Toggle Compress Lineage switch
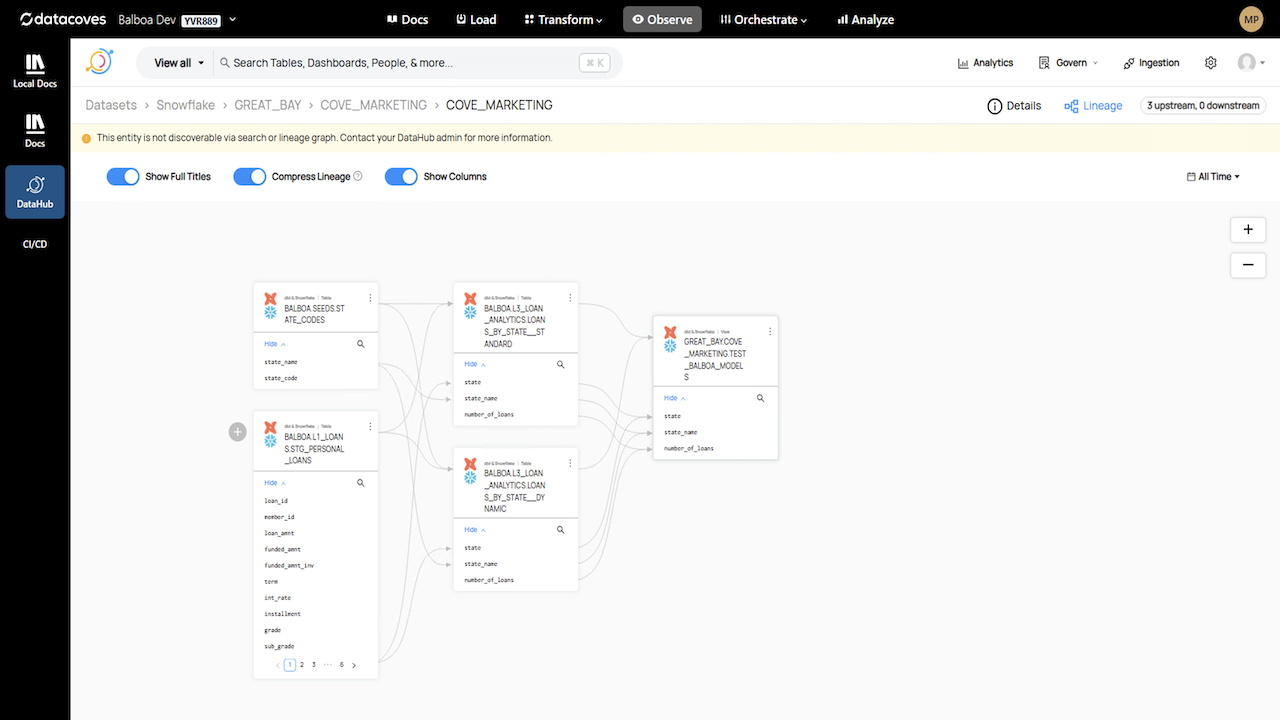Viewport: 1280px width, 720px height. click(x=249, y=176)
